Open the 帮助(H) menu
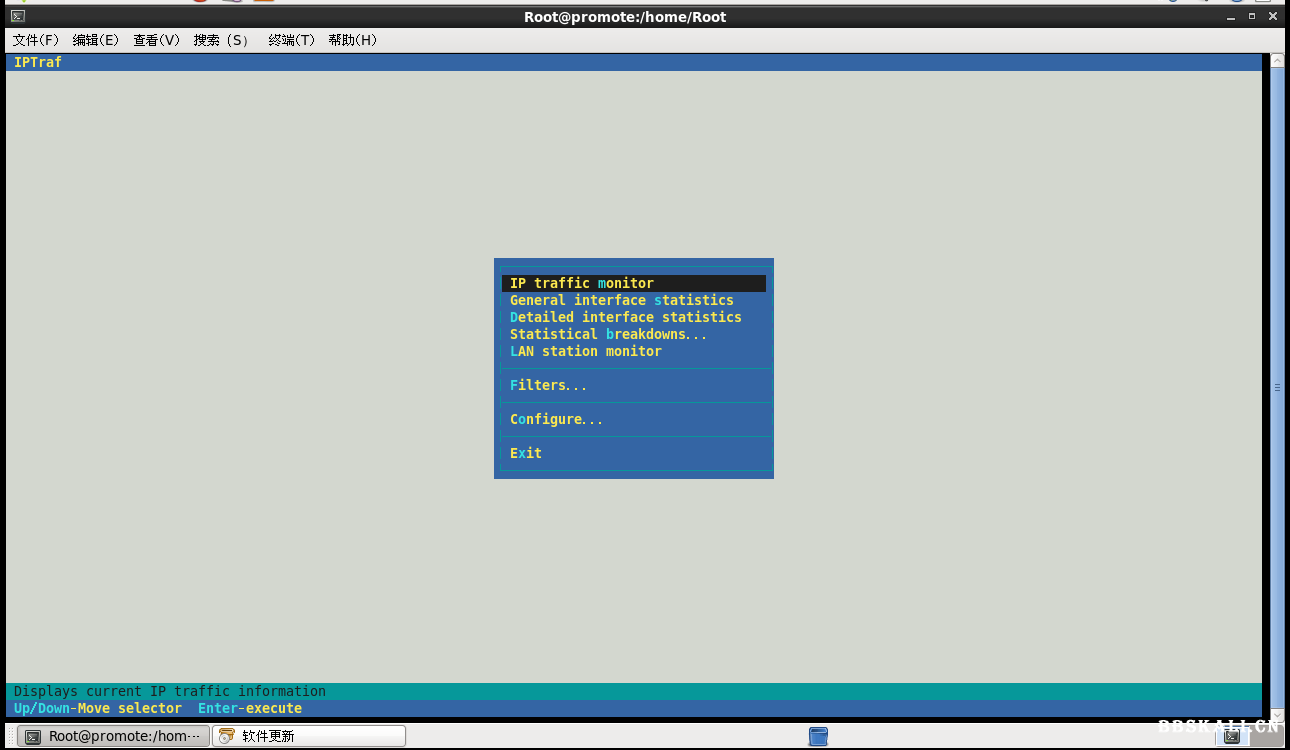 tap(353, 40)
